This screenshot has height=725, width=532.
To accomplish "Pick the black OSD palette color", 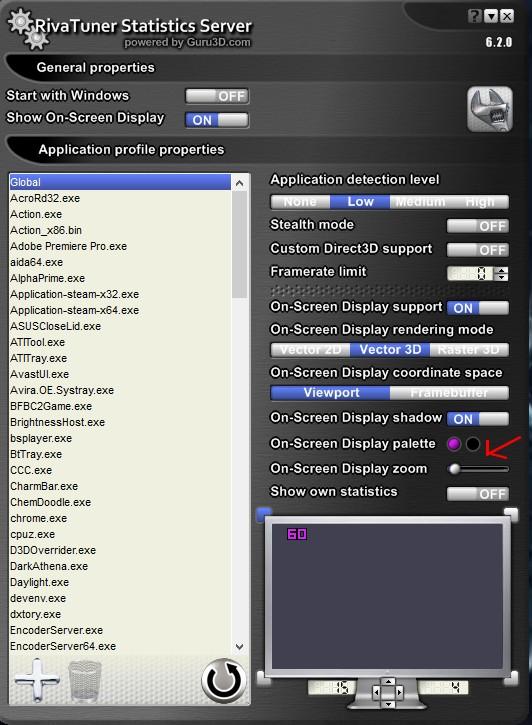I will (473, 444).
